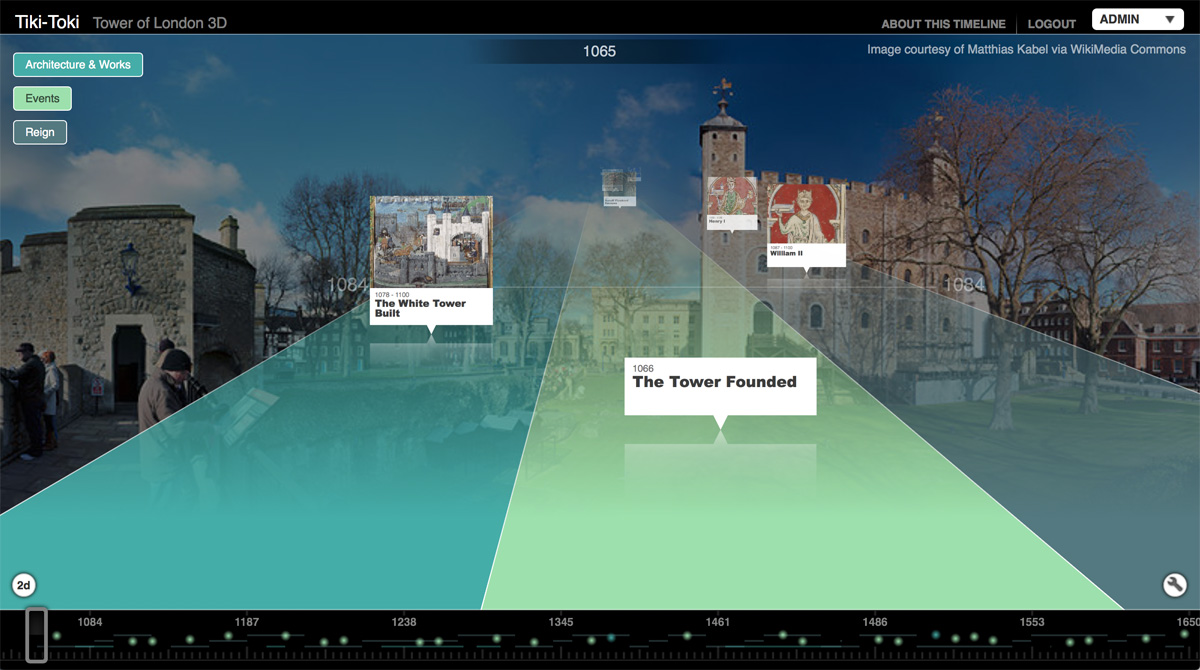Click the LOGOUT link
The height and width of the screenshot is (670, 1200).
point(1051,23)
